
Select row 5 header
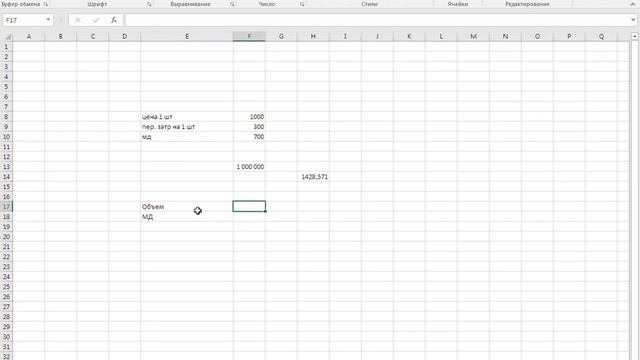(6, 87)
